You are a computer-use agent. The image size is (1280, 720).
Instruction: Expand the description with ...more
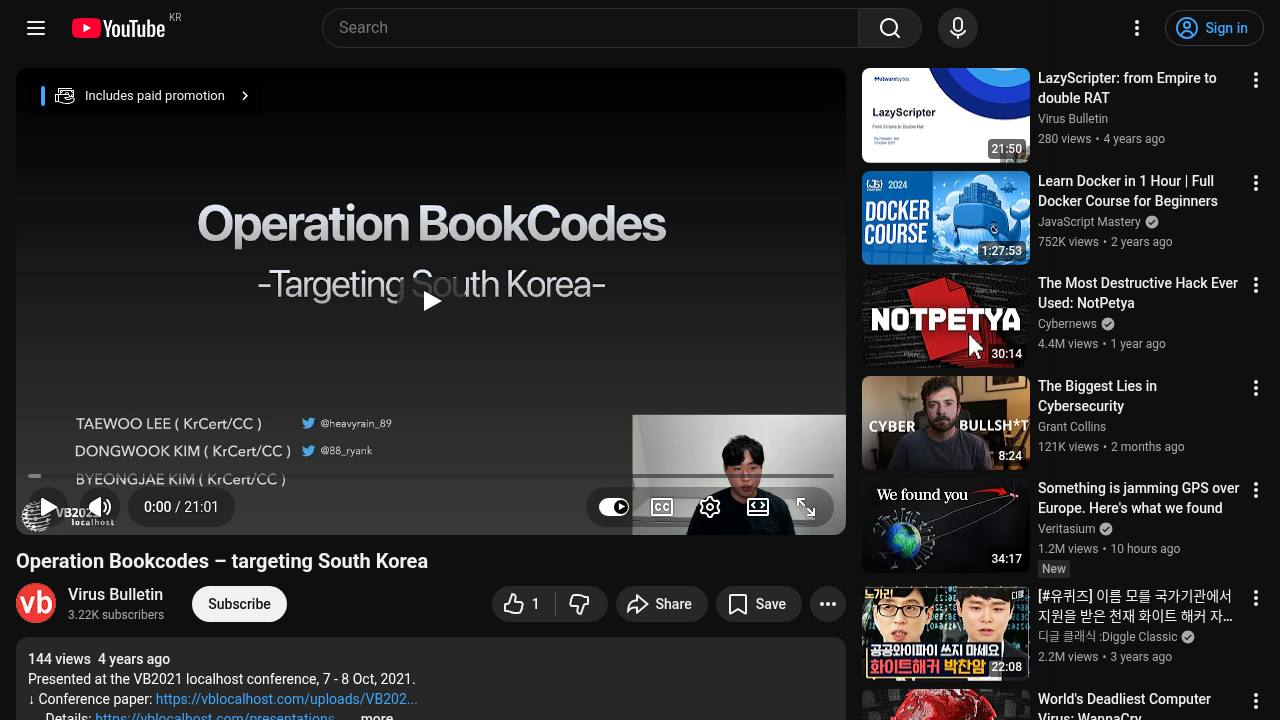(376, 716)
